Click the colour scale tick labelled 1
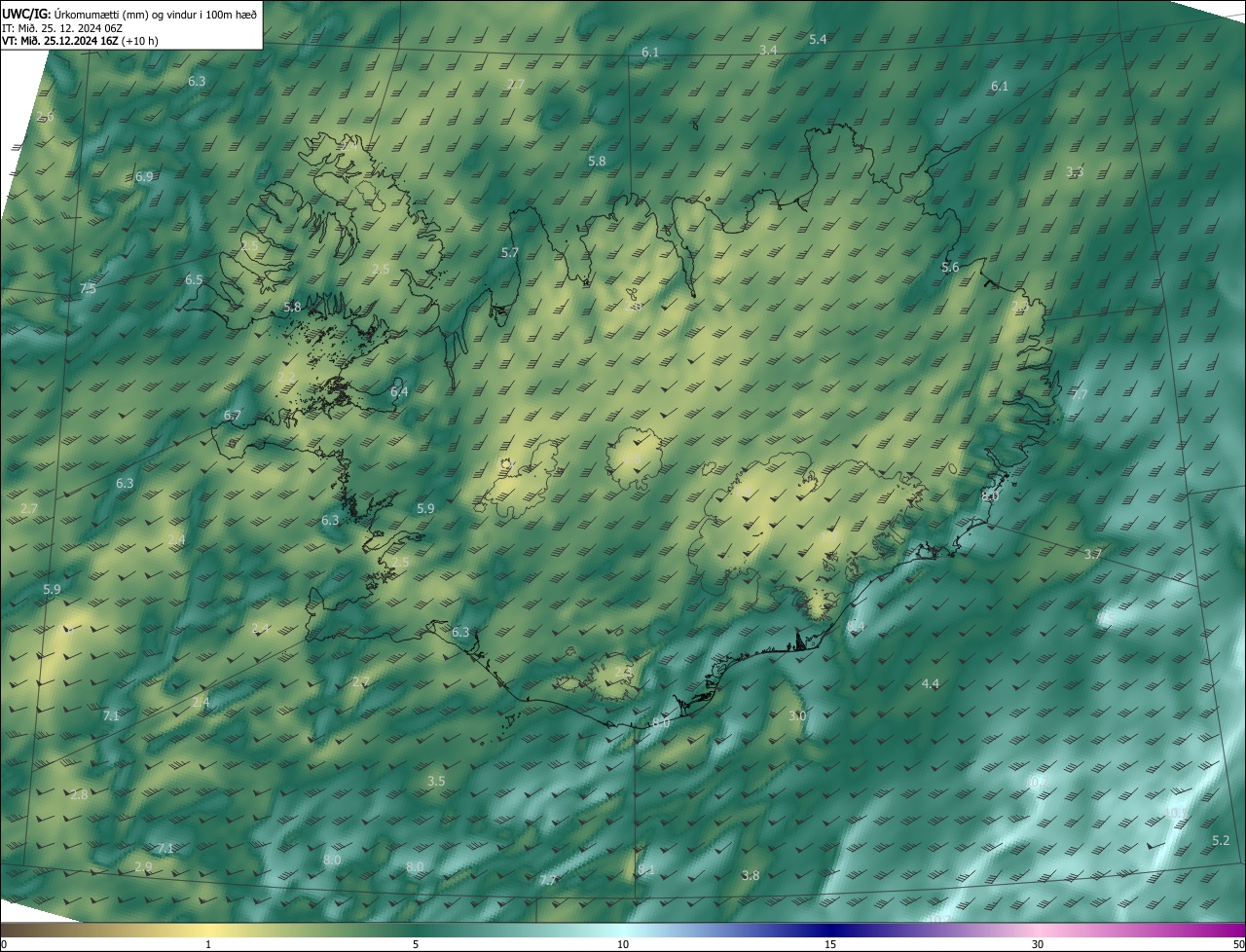This screenshot has height=952, width=1246. [x=208, y=944]
